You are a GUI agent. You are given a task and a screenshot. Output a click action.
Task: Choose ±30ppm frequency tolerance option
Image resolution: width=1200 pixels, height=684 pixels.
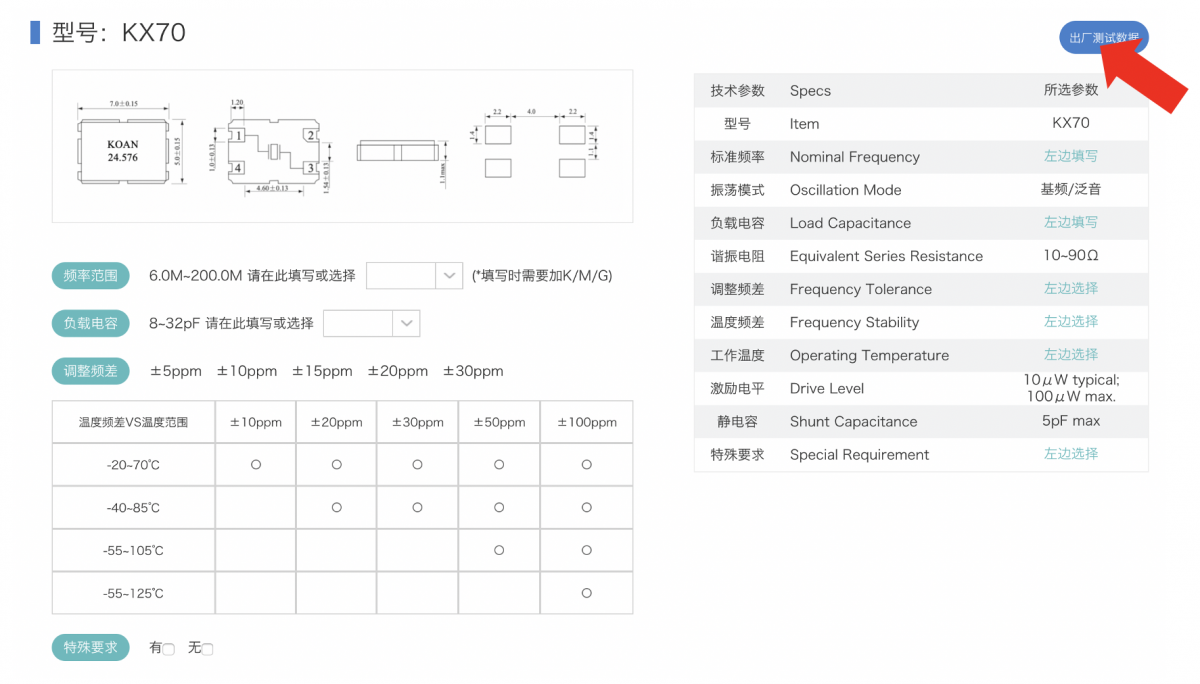473,371
